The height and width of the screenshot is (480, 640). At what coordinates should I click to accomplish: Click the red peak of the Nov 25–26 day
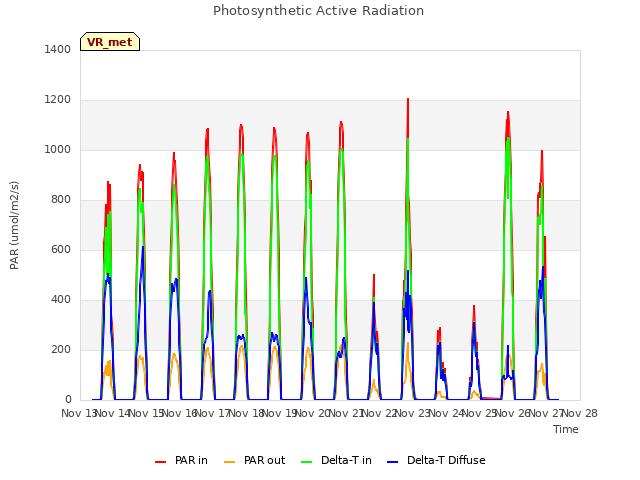pos(508,112)
